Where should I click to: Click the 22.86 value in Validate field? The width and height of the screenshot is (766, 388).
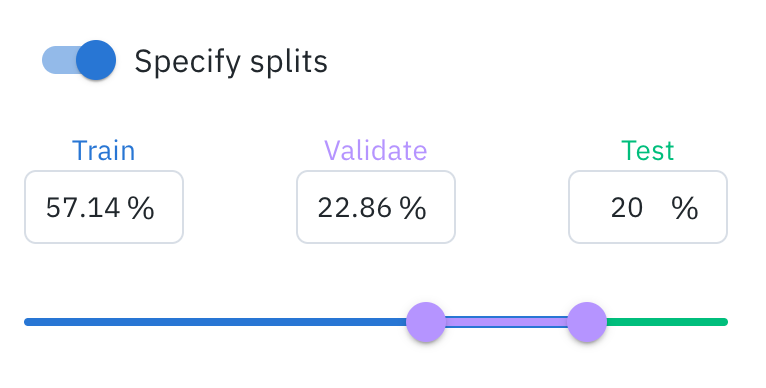(355, 208)
